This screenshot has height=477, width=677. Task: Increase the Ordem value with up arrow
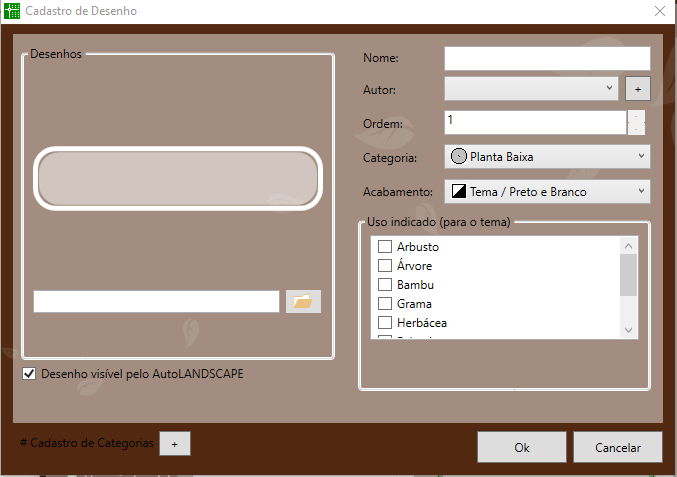pos(636,116)
